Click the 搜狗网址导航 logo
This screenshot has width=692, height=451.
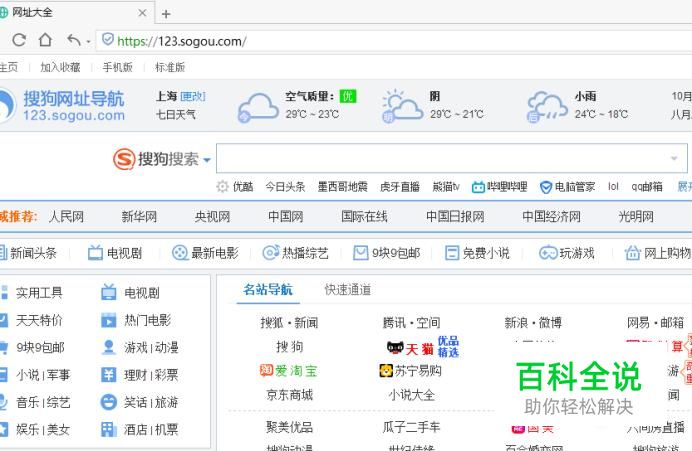[63, 105]
